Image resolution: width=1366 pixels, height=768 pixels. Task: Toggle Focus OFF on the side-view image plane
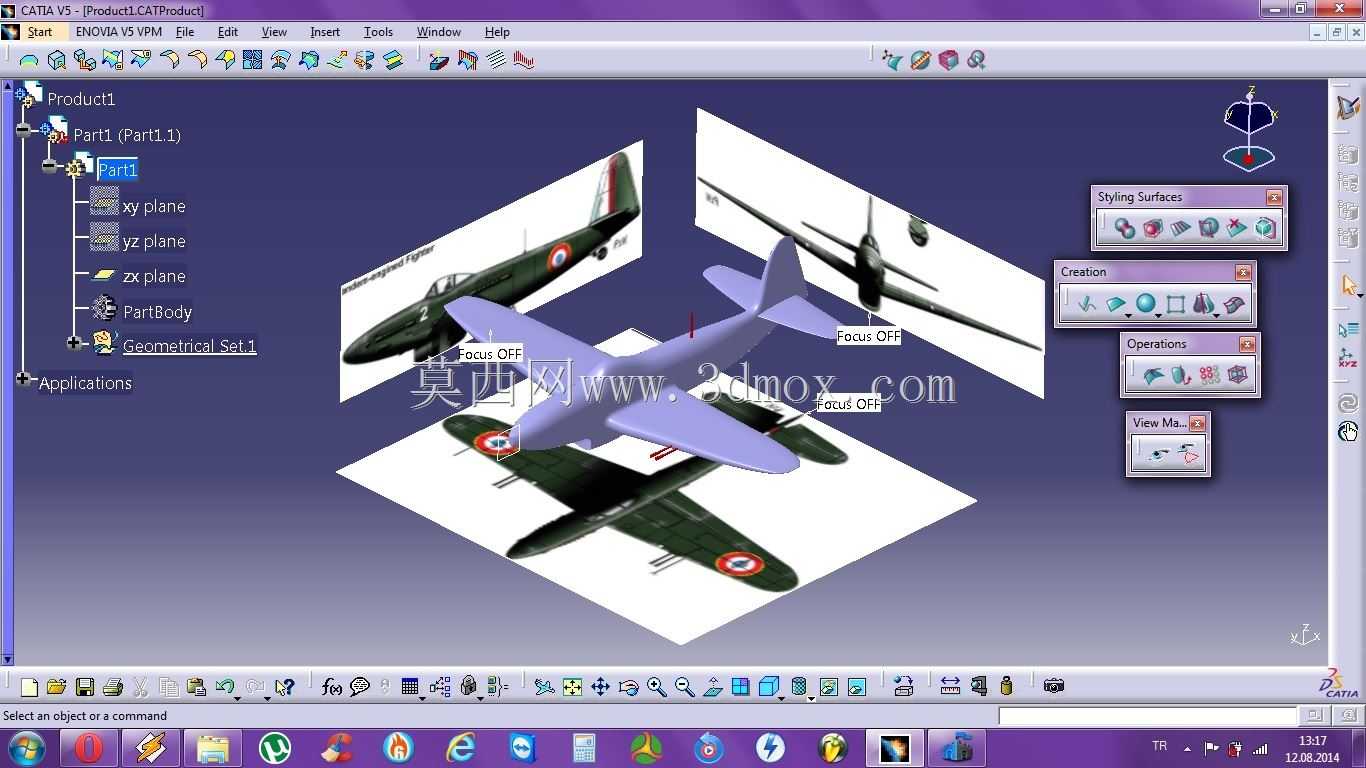490,354
